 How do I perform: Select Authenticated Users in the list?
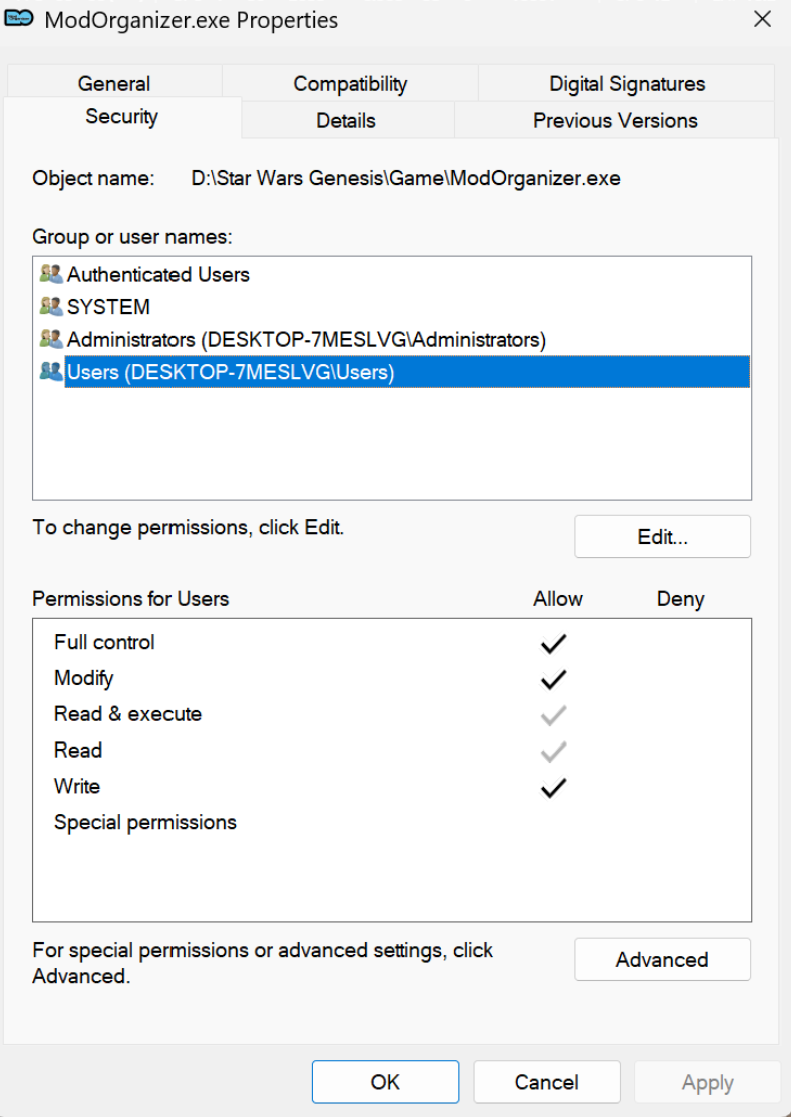tap(158, 274)
